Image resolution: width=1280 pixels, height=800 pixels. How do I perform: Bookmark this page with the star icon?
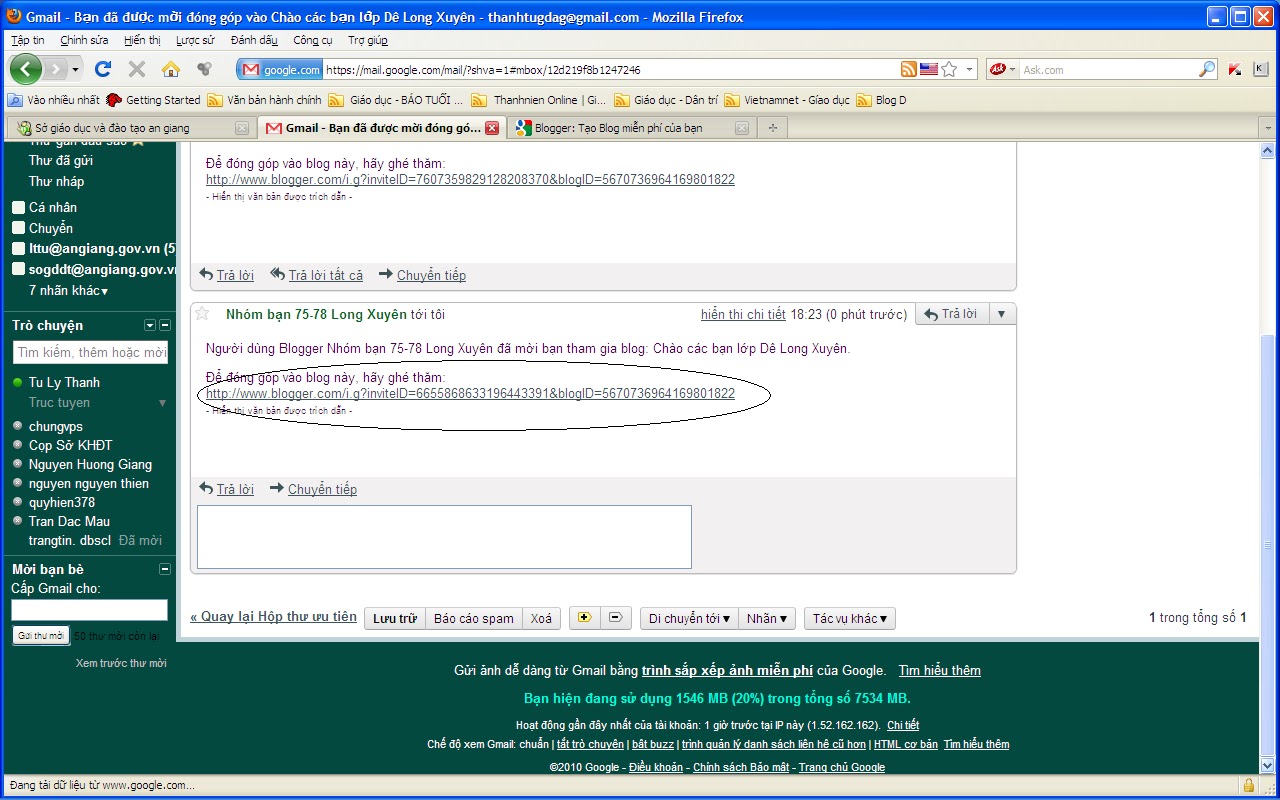[x=949, y=69]
